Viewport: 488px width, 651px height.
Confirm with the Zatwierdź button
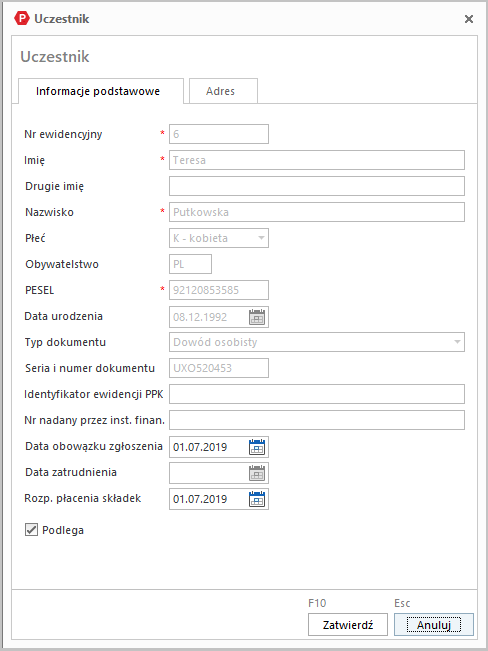coord(348,625)
